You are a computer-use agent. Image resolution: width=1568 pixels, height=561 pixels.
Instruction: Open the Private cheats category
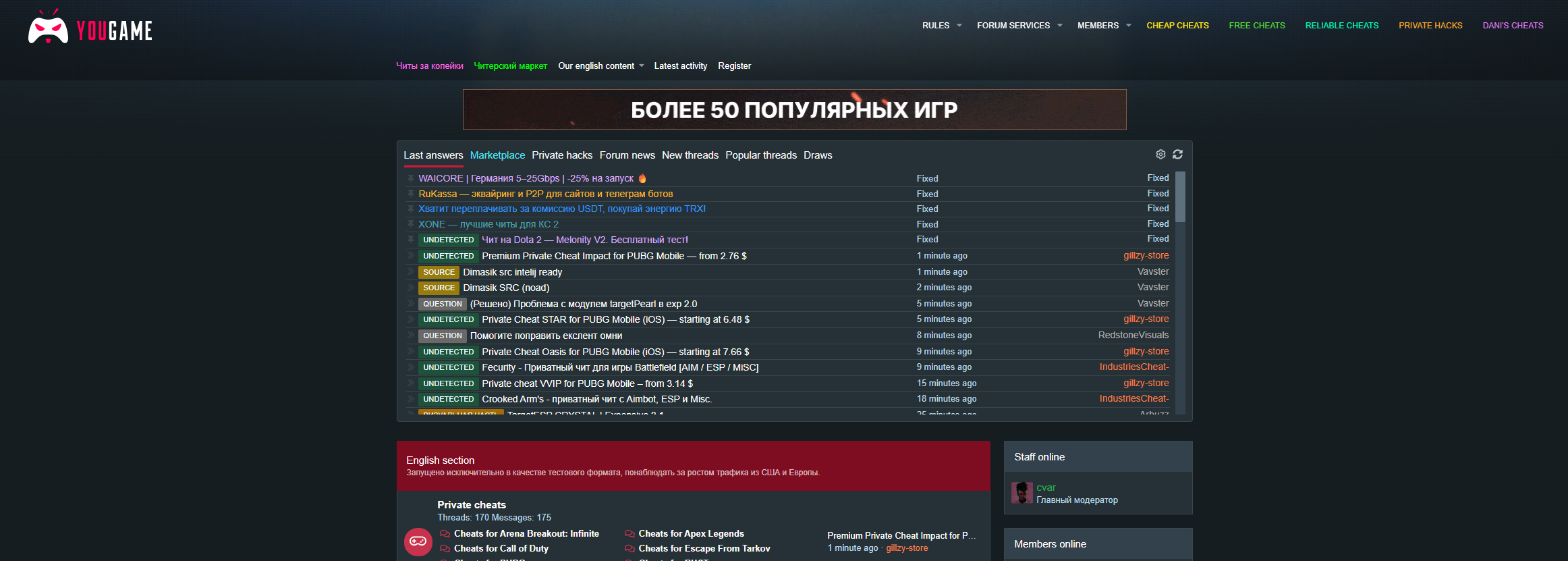point(472,505)
